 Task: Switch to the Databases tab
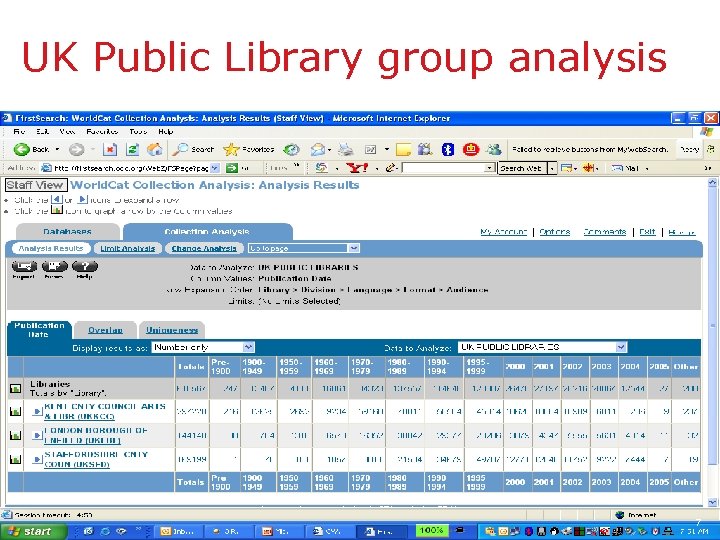[68, 231]
